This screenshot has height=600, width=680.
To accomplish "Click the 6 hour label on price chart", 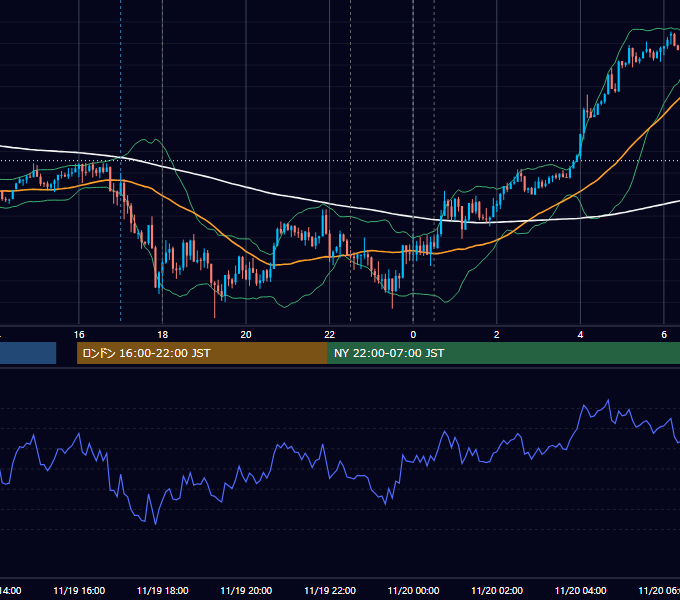I will pyautogui.click(x=664, y=335).
